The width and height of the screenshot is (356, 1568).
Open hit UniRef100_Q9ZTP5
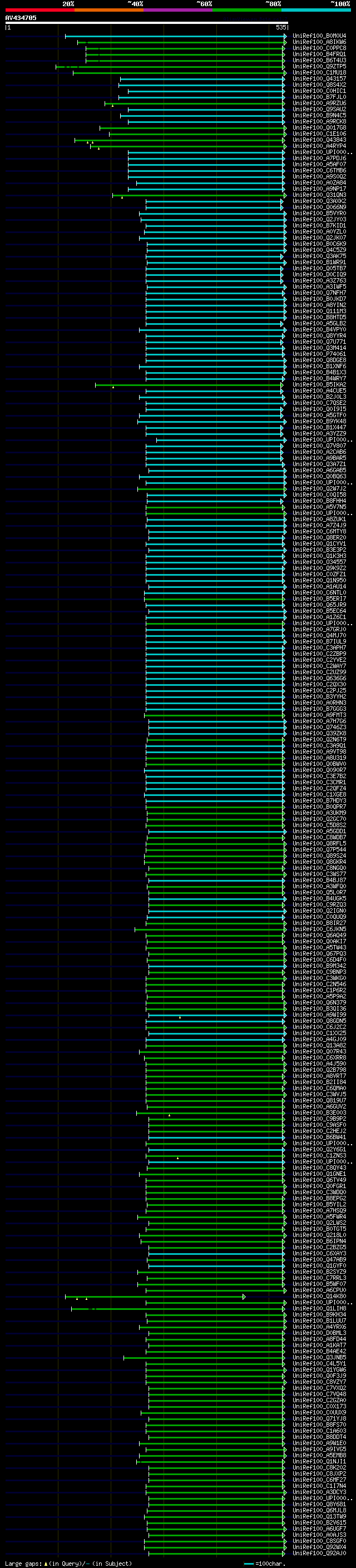319,66
